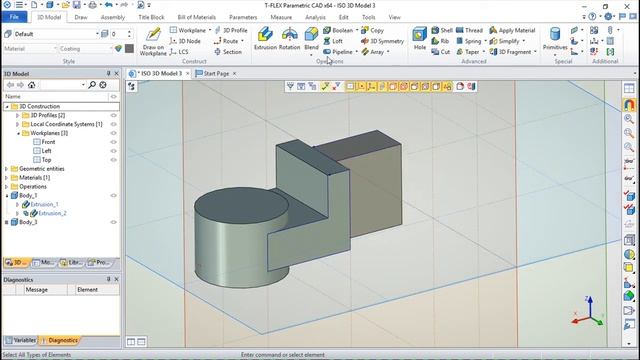Screen dimensions: 640x360
Task: Click the Array tool
Action: coord(373,52)
